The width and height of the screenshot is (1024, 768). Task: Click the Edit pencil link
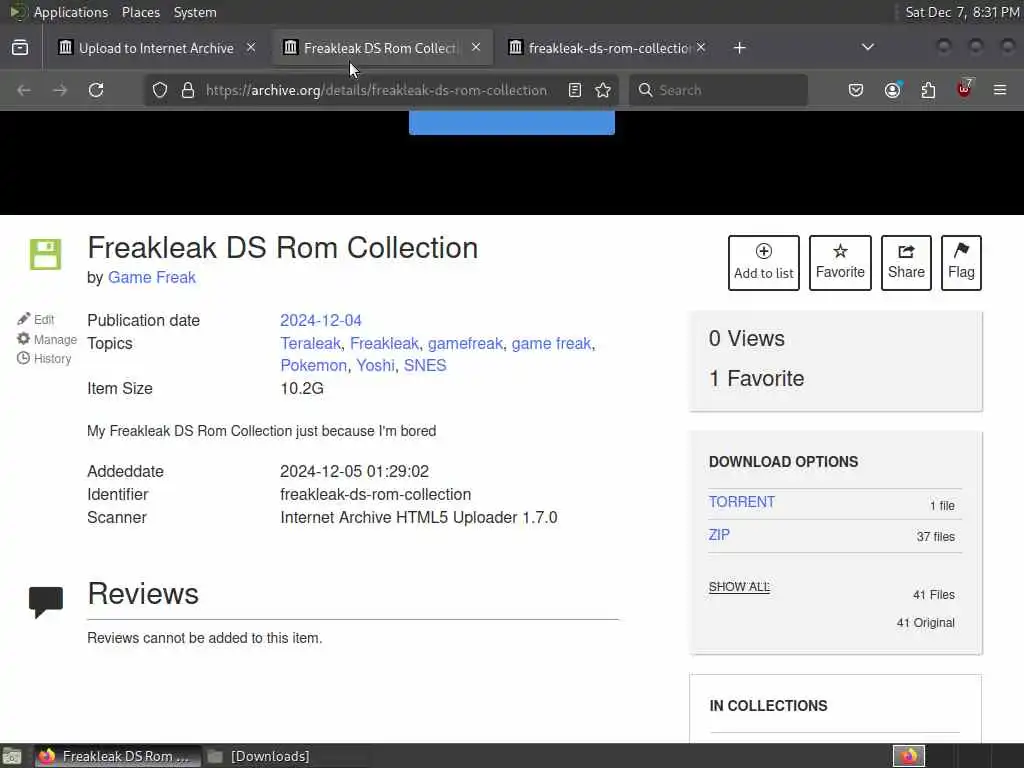36,319
